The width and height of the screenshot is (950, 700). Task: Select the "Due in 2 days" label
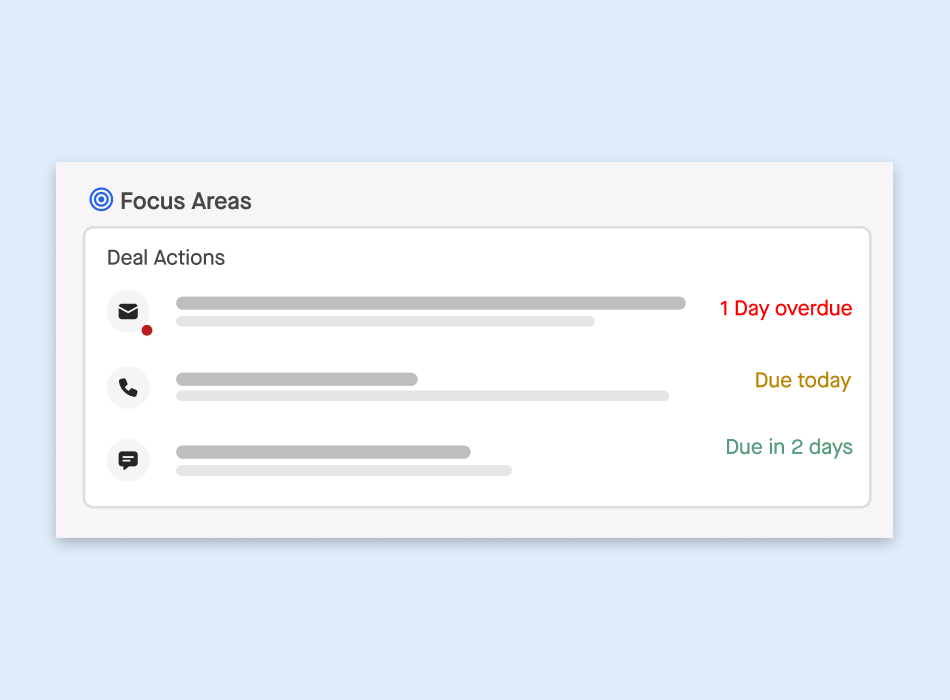pos(789,447)
